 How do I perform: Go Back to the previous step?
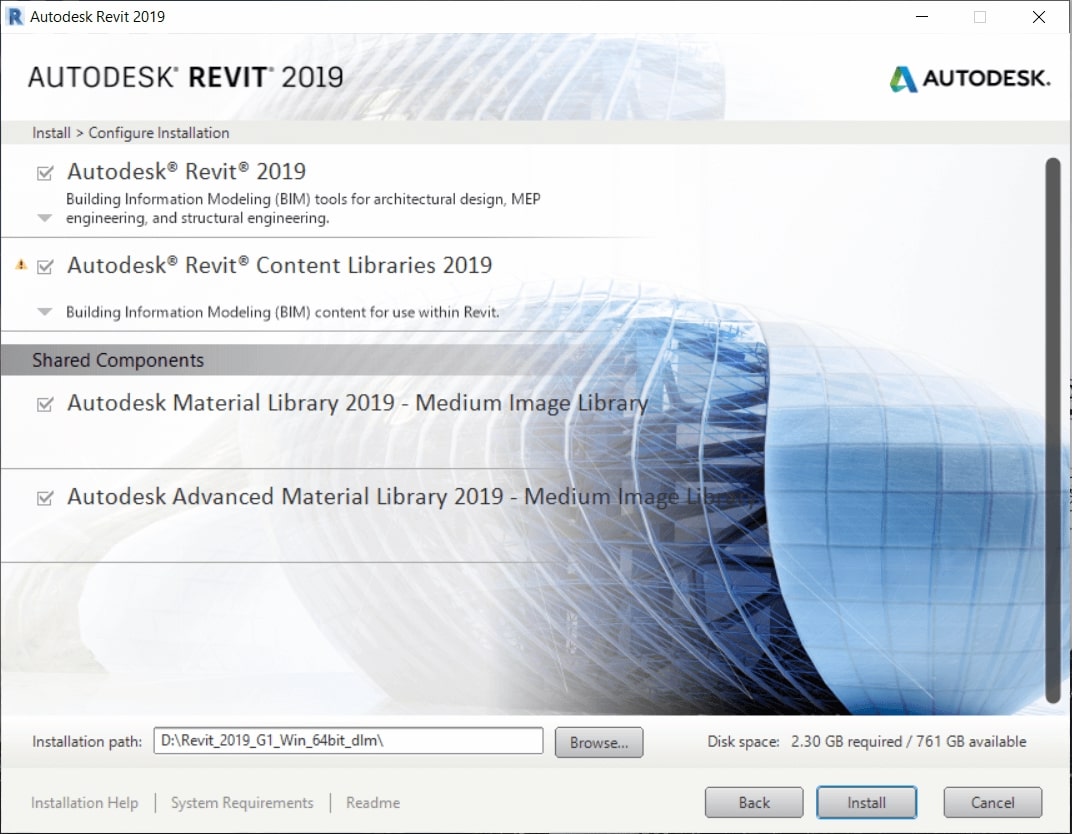click(x=754, y=802)
